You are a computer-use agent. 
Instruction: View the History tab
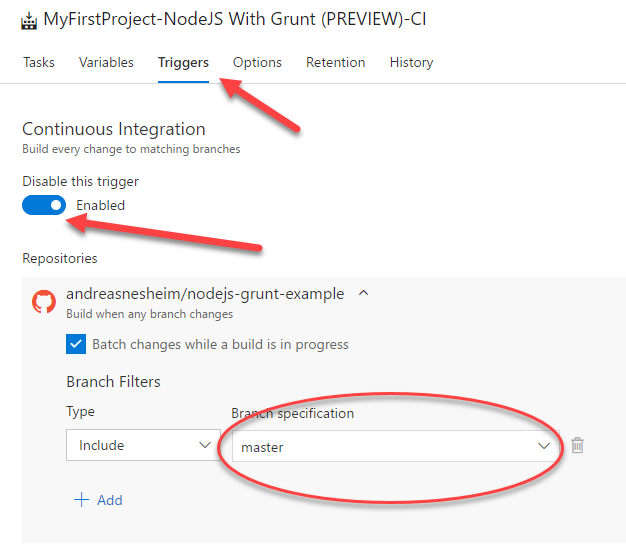[411, 63]
